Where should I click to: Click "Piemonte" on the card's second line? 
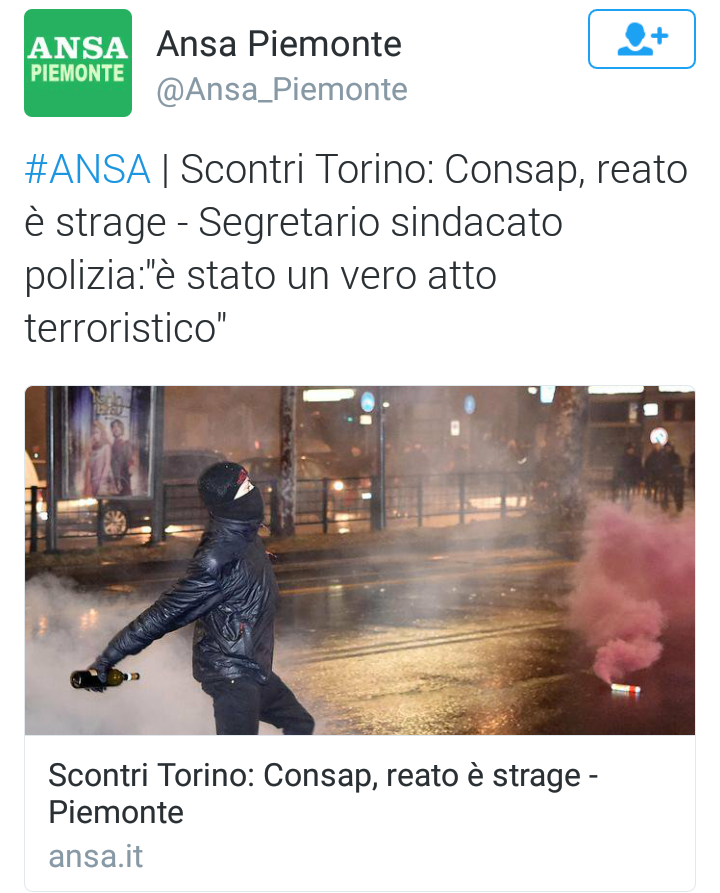pyautogui.click(x=116, y=812)
